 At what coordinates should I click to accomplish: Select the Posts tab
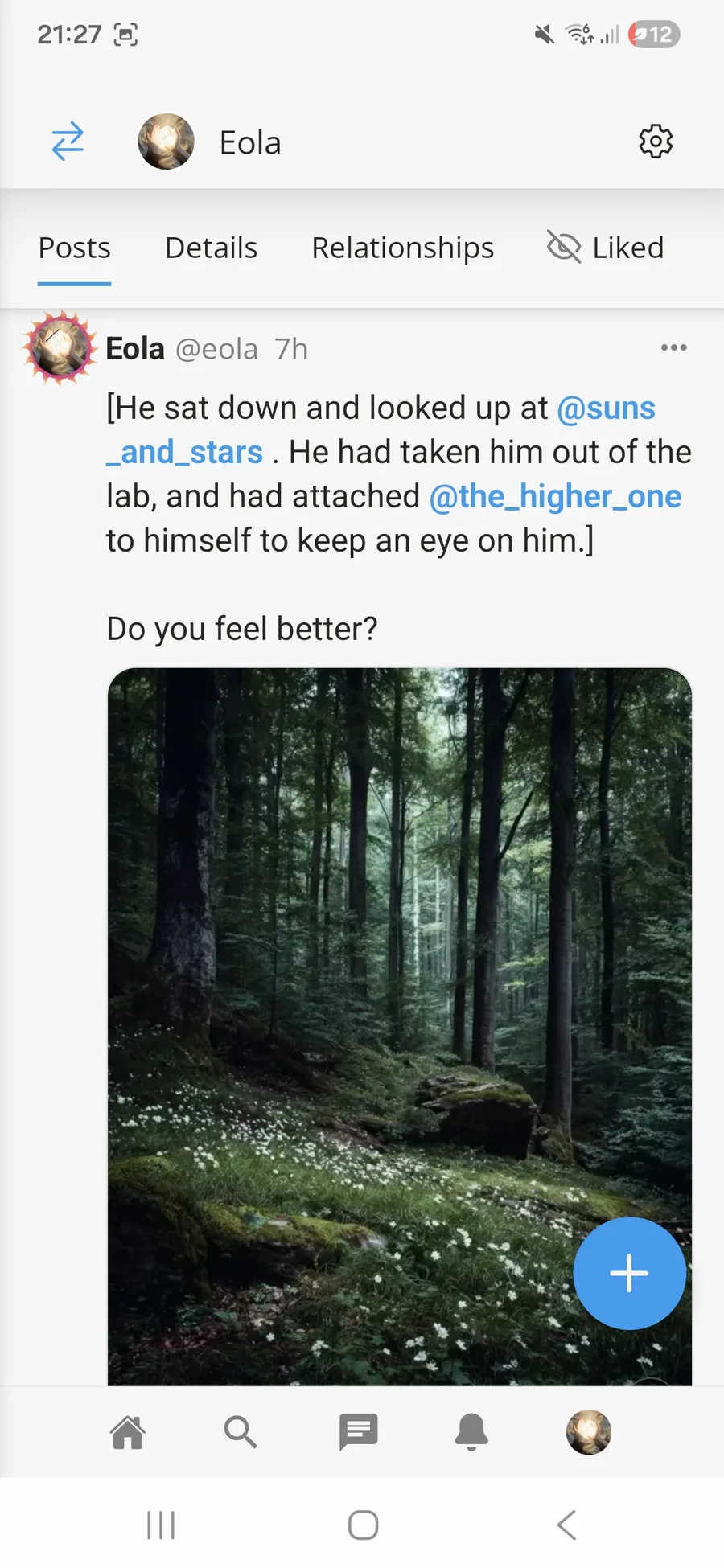tap(75, 248)
